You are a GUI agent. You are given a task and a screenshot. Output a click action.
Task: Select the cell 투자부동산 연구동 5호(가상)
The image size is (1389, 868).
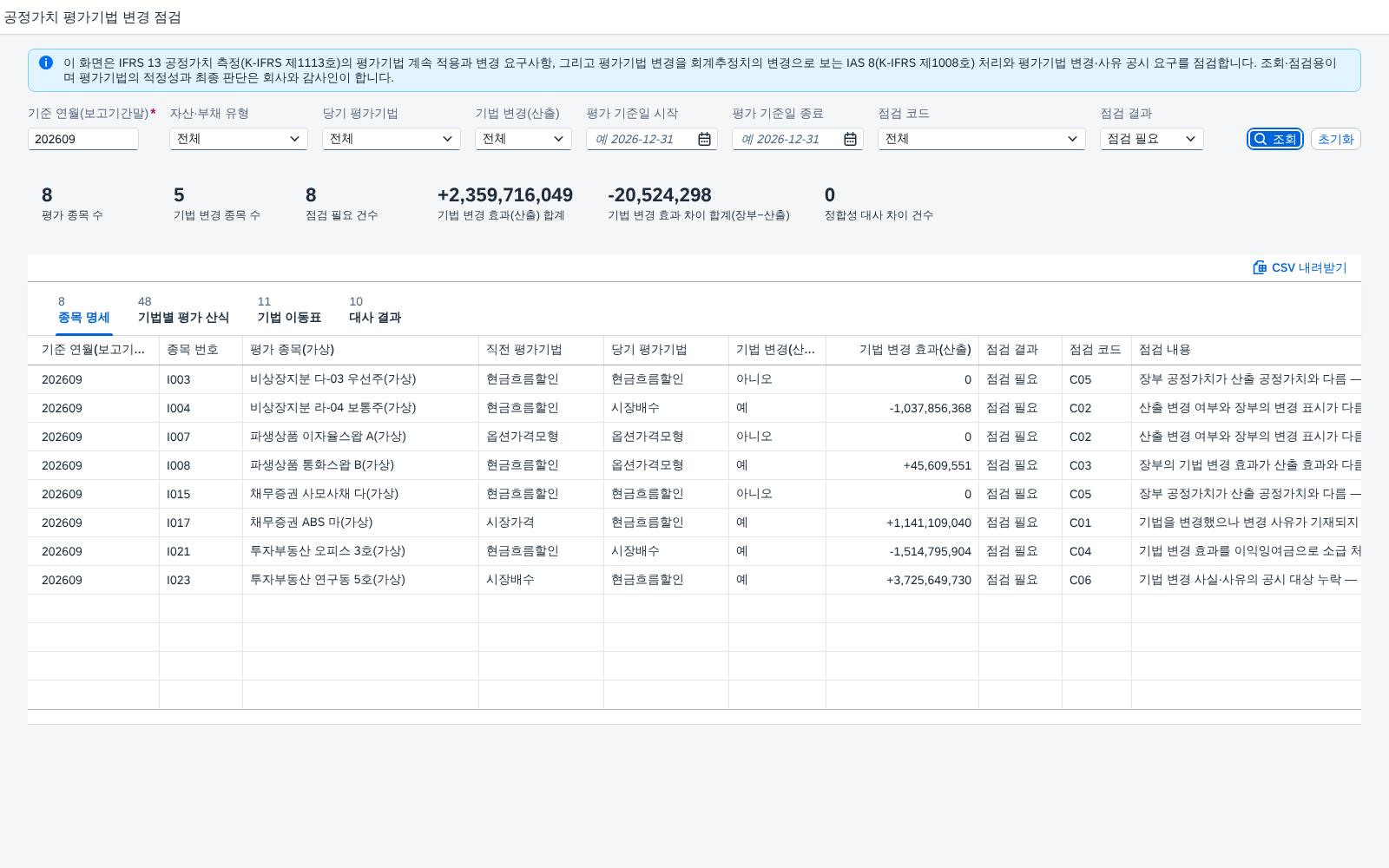[360, 580]
